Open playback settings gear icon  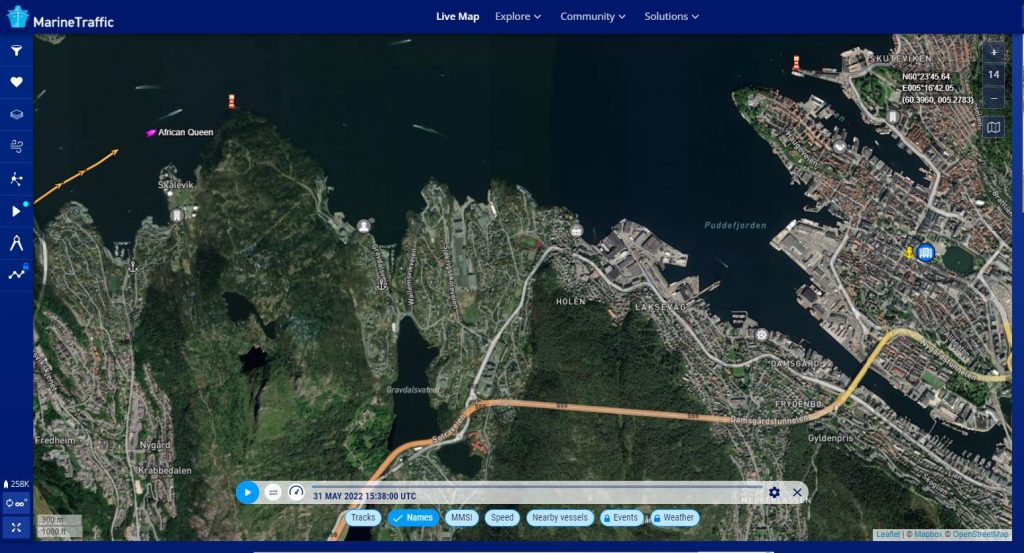pos(774,492)
